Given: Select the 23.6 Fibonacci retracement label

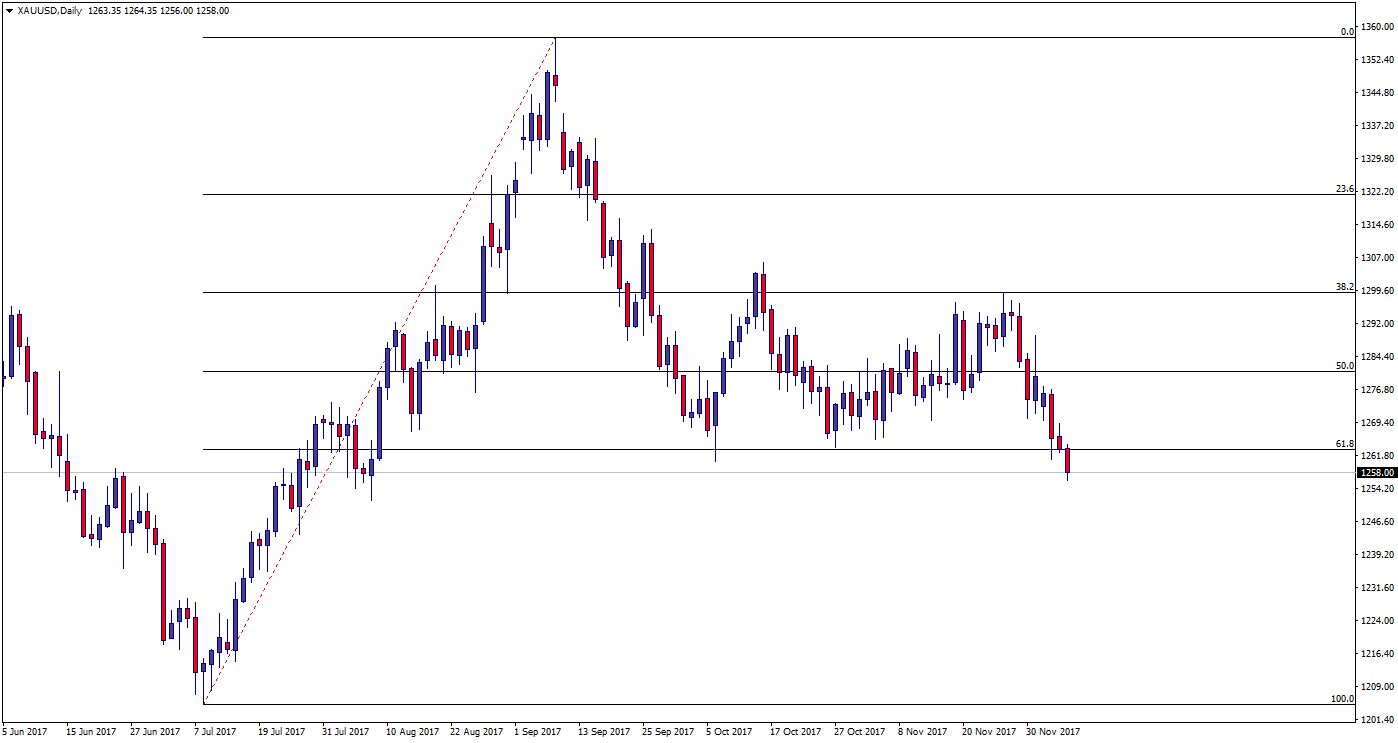Looking at the screenshot, I should click(x=1344, y=189).
